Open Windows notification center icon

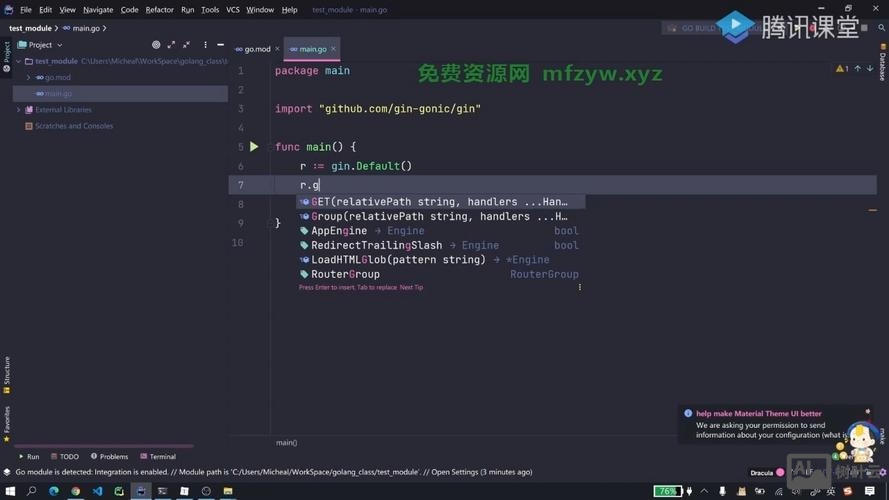(870, 491)
